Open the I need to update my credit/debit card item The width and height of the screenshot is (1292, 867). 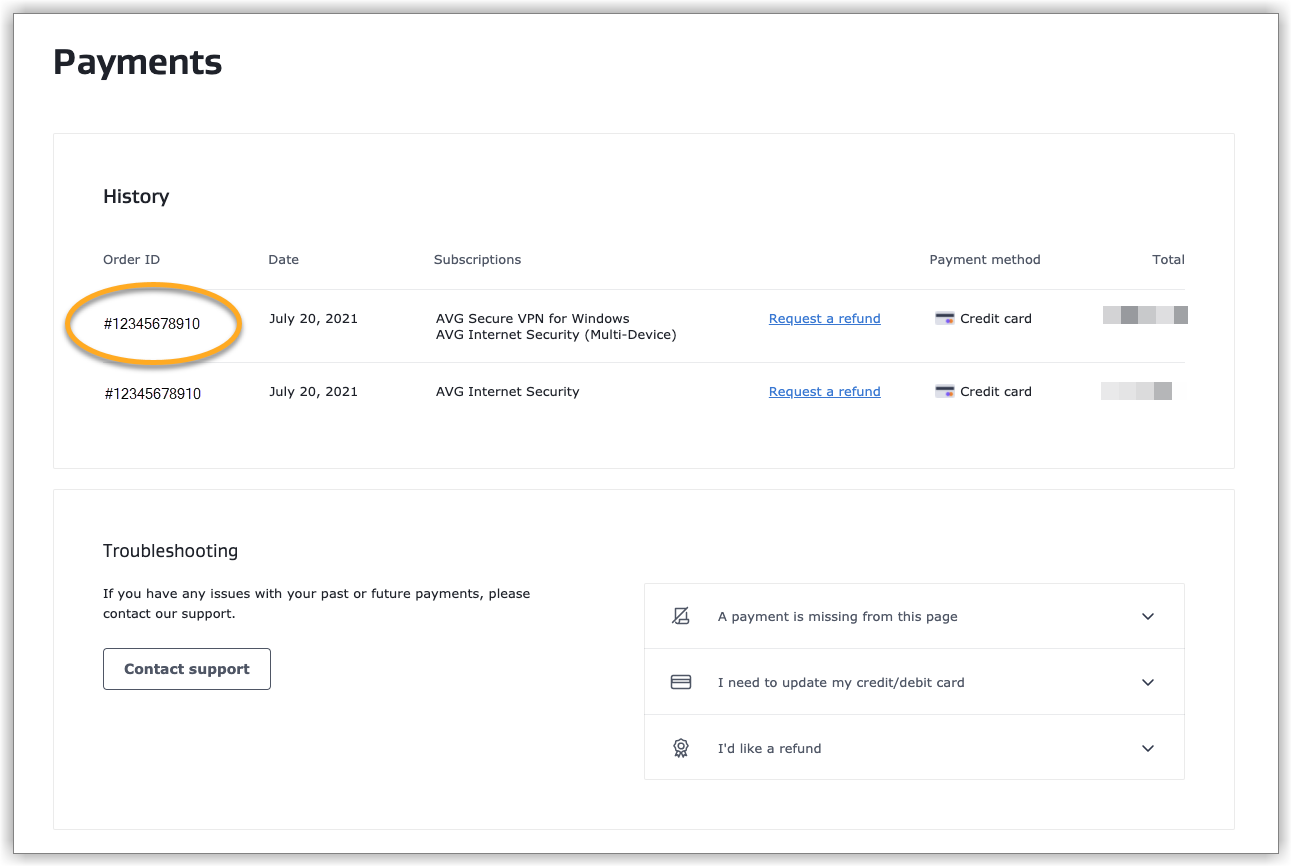pyautogui.click(x=840, y=683)
